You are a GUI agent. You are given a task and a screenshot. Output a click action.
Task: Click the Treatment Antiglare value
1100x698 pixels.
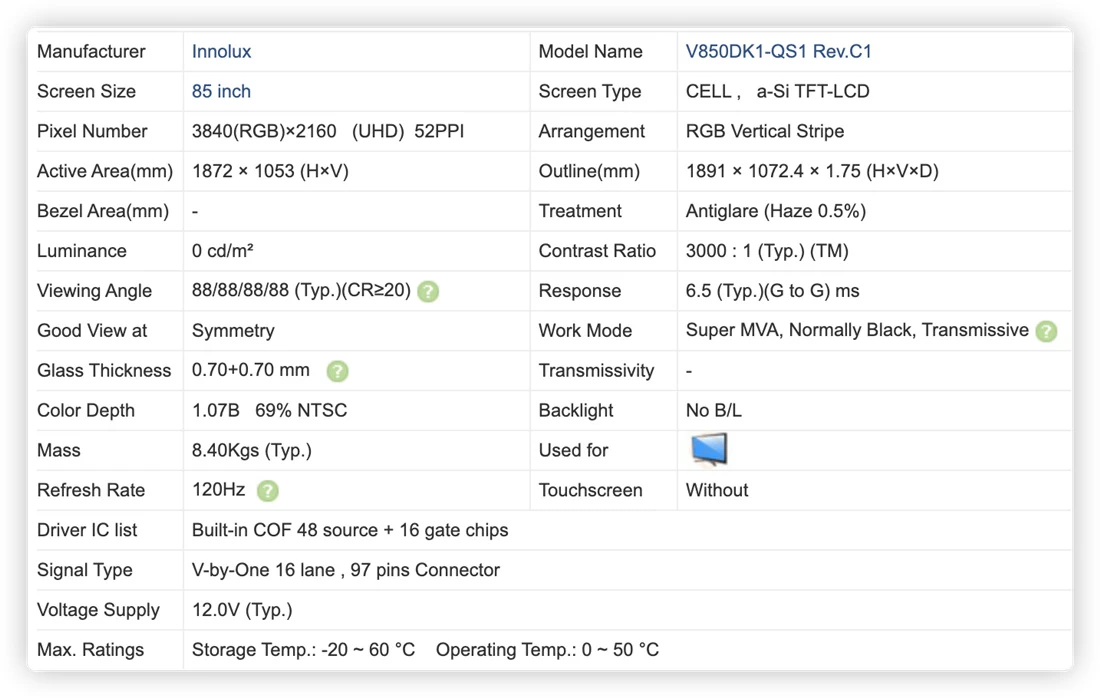pos(775,211)
